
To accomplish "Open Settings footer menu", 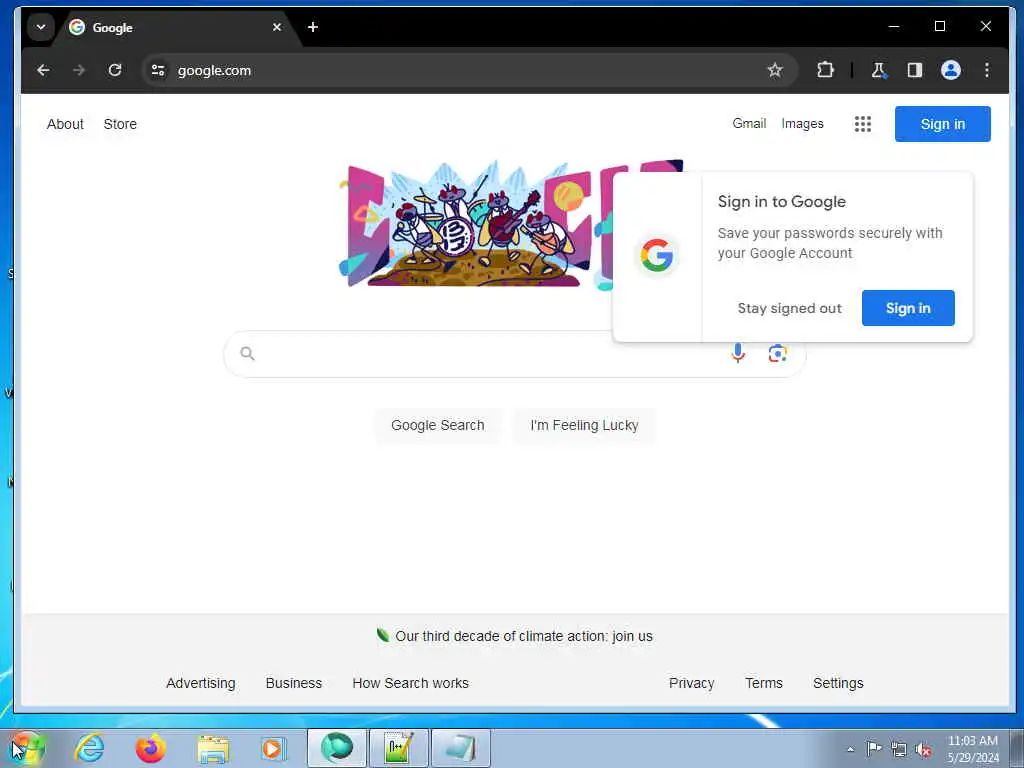I will click(838, 683).
